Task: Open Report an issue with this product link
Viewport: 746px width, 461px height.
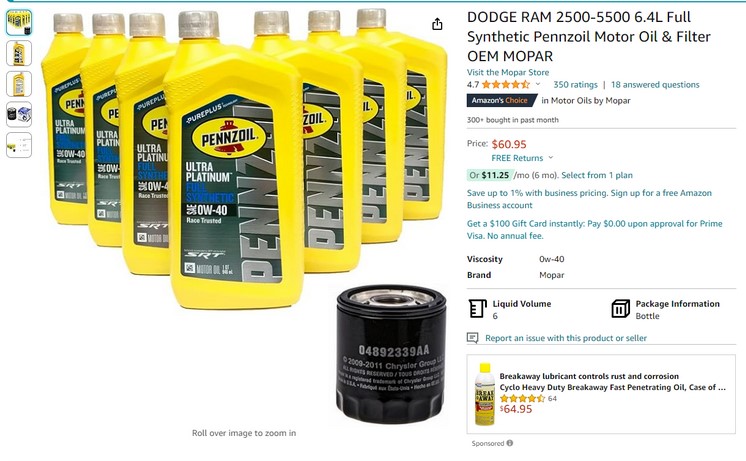Action: click(566, 338)
